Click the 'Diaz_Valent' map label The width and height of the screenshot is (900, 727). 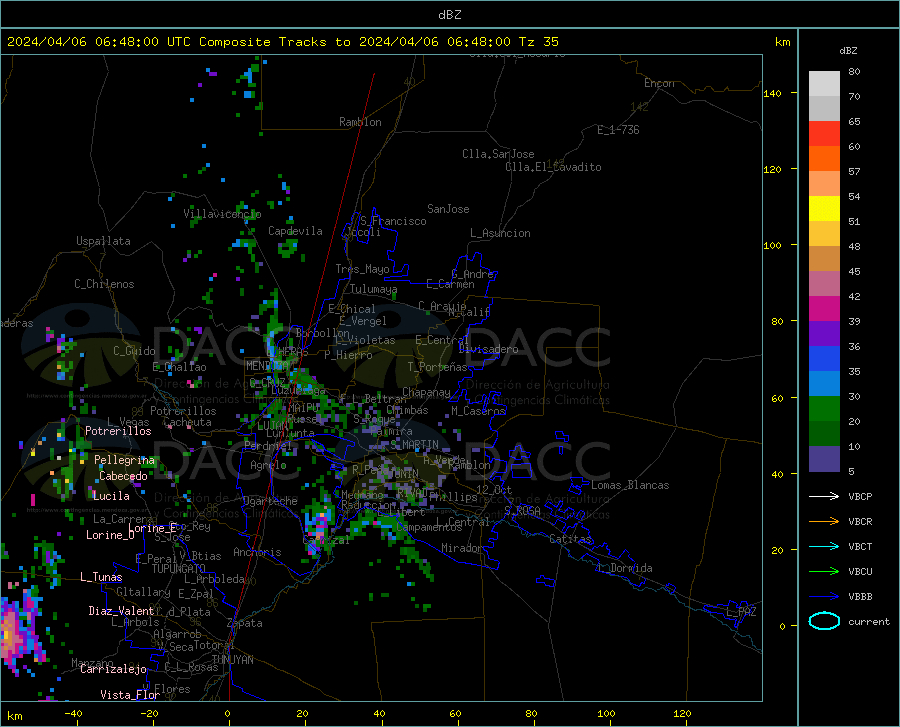point(121,611)
